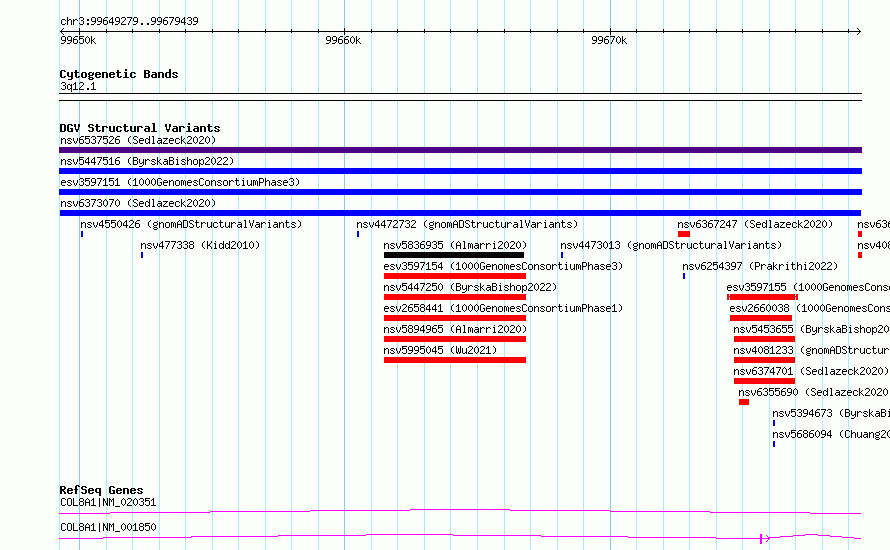Open the nsv5995045 (Wu2021) label
Screen dimensions: 890x550
(x=440, y=350)
